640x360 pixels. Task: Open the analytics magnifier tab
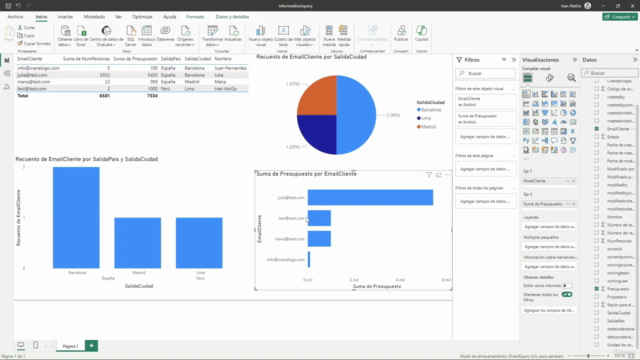571,78
